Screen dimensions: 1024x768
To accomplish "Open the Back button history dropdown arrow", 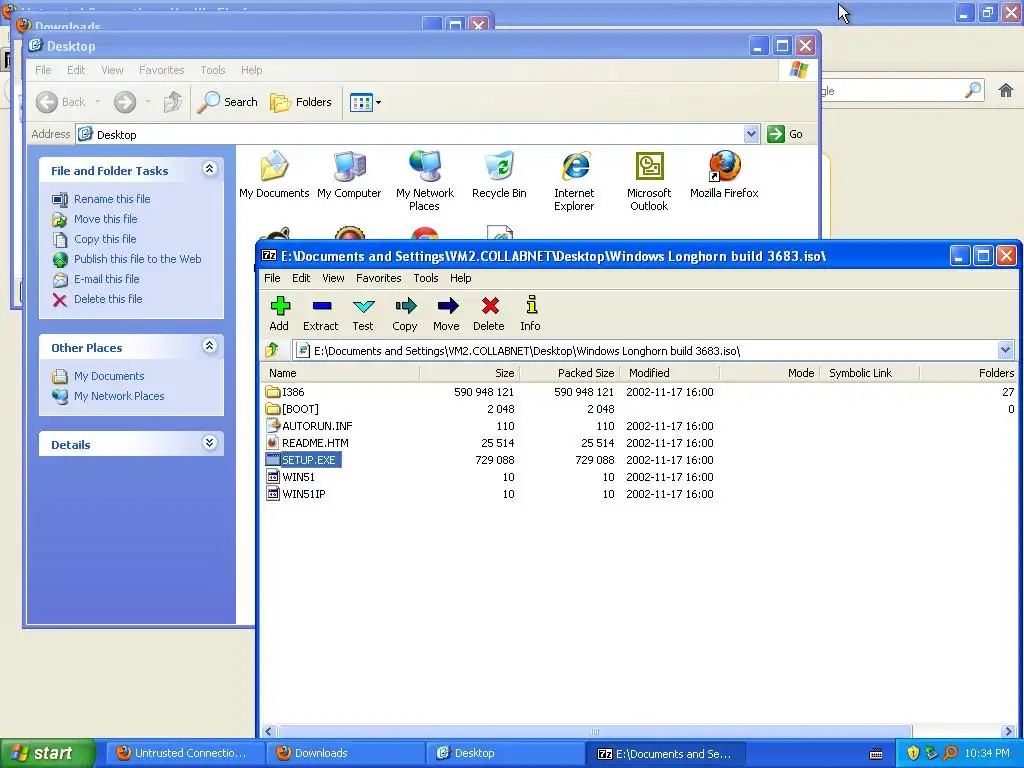I will [x=97, y=102].
